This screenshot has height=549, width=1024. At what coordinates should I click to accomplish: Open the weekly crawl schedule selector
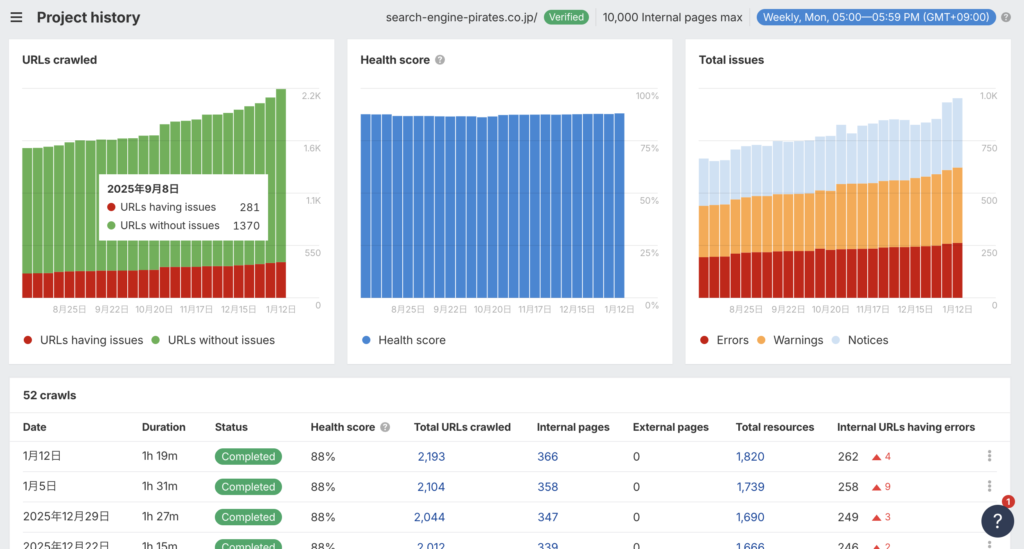click(x=875, y=17)
